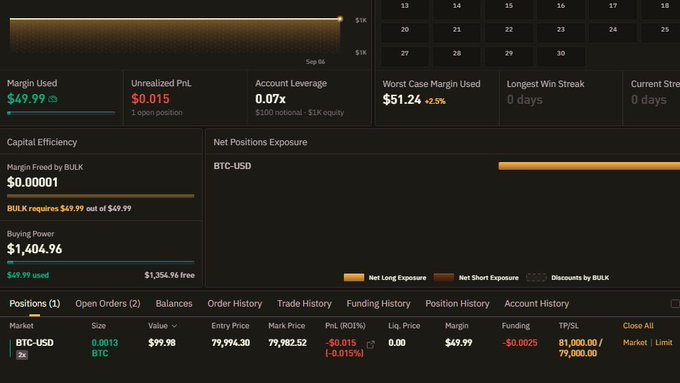Click the PnL (ROI%) column header

345,326
